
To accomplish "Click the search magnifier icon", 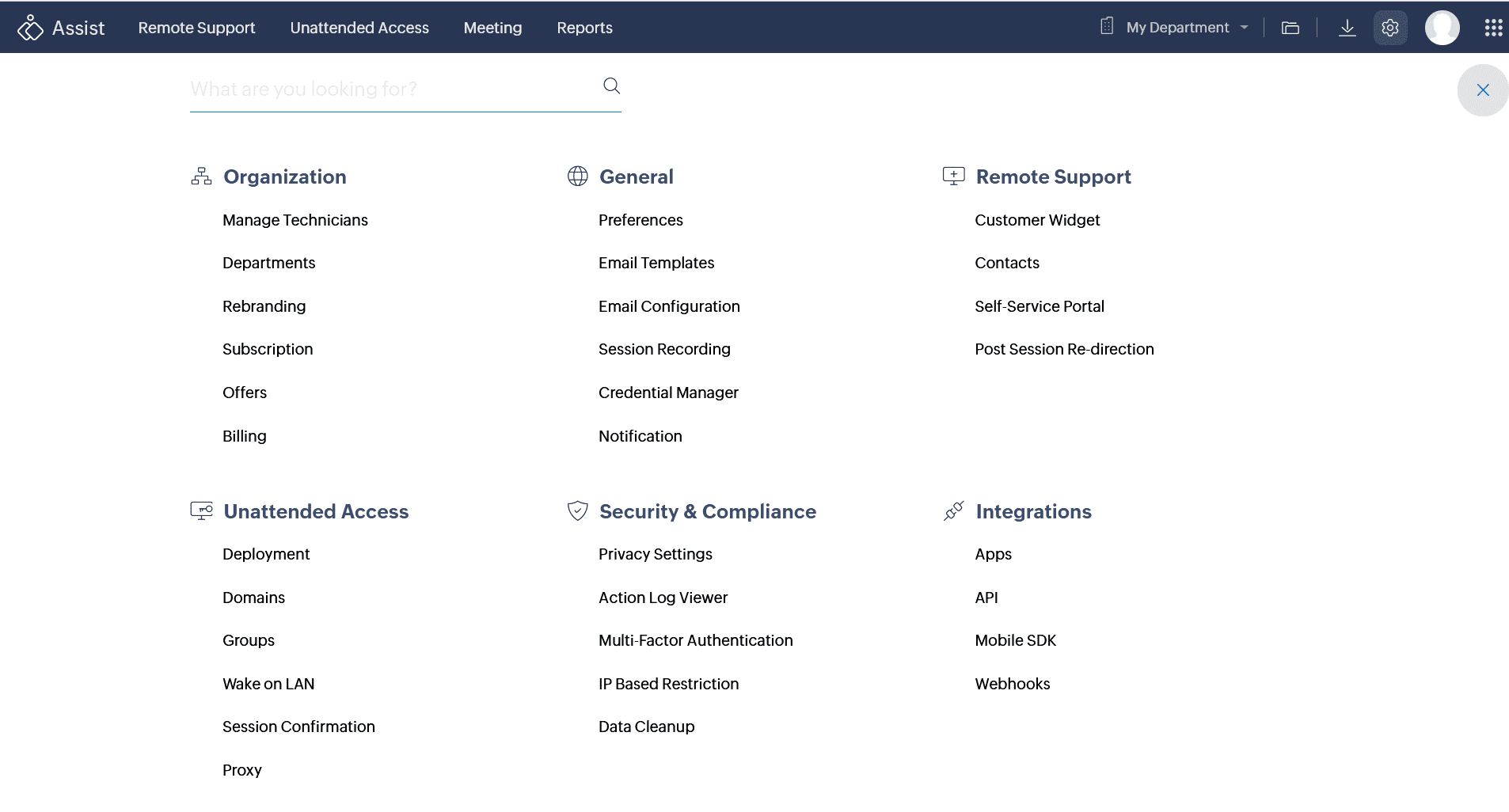I will click(x=611, y=85).
